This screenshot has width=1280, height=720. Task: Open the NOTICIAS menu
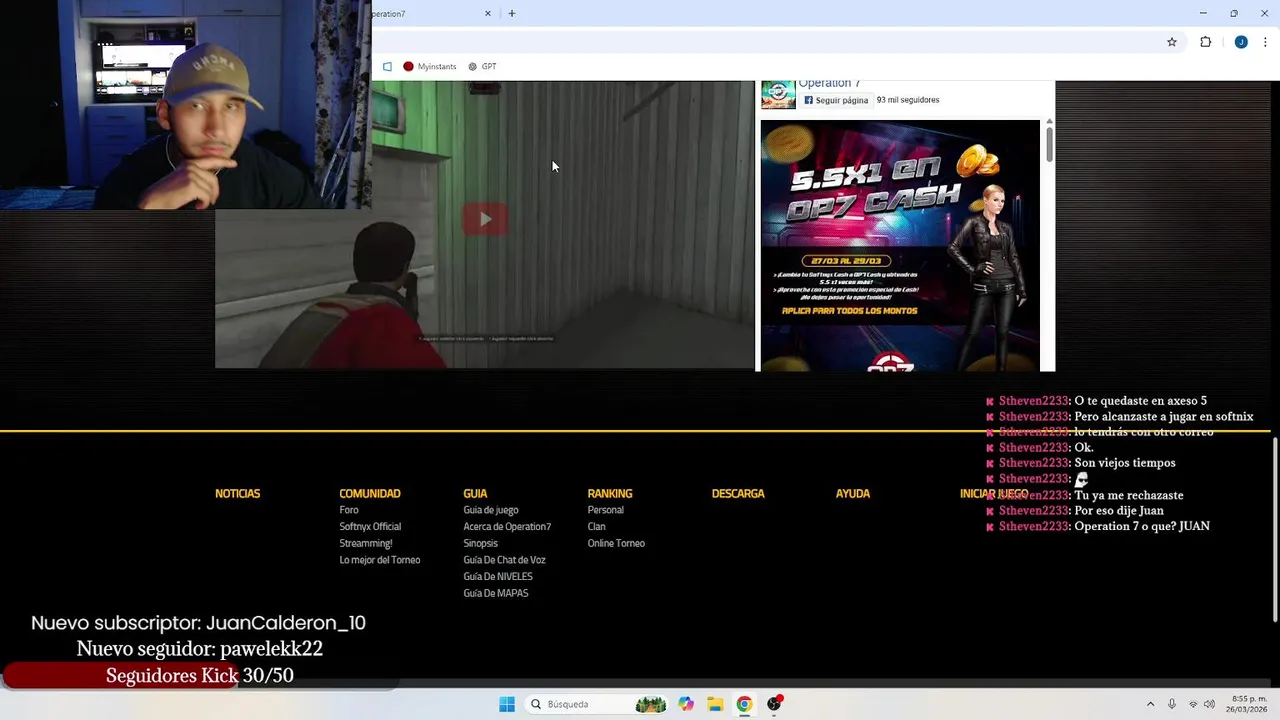coord(237,493)
